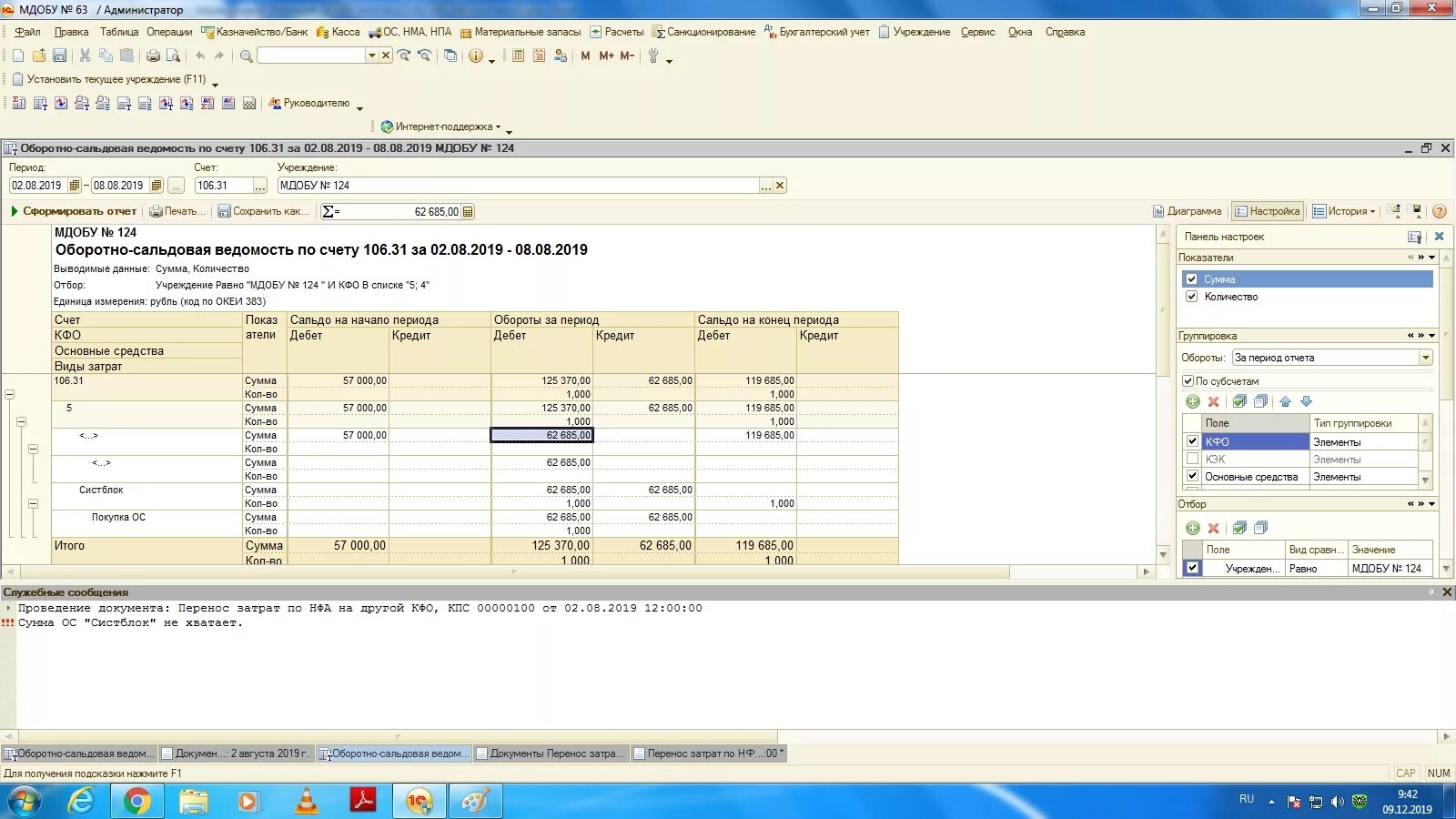
Task: Toggle the Сумма indicator checkbox
Action: [1191, 279]
